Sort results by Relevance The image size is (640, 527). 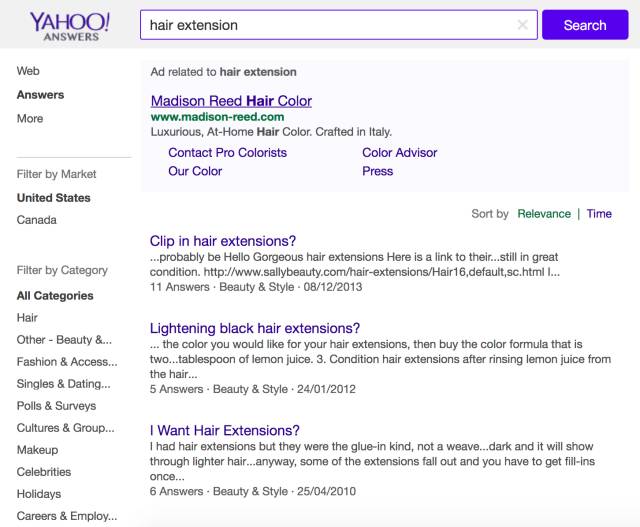coord(544,213)
